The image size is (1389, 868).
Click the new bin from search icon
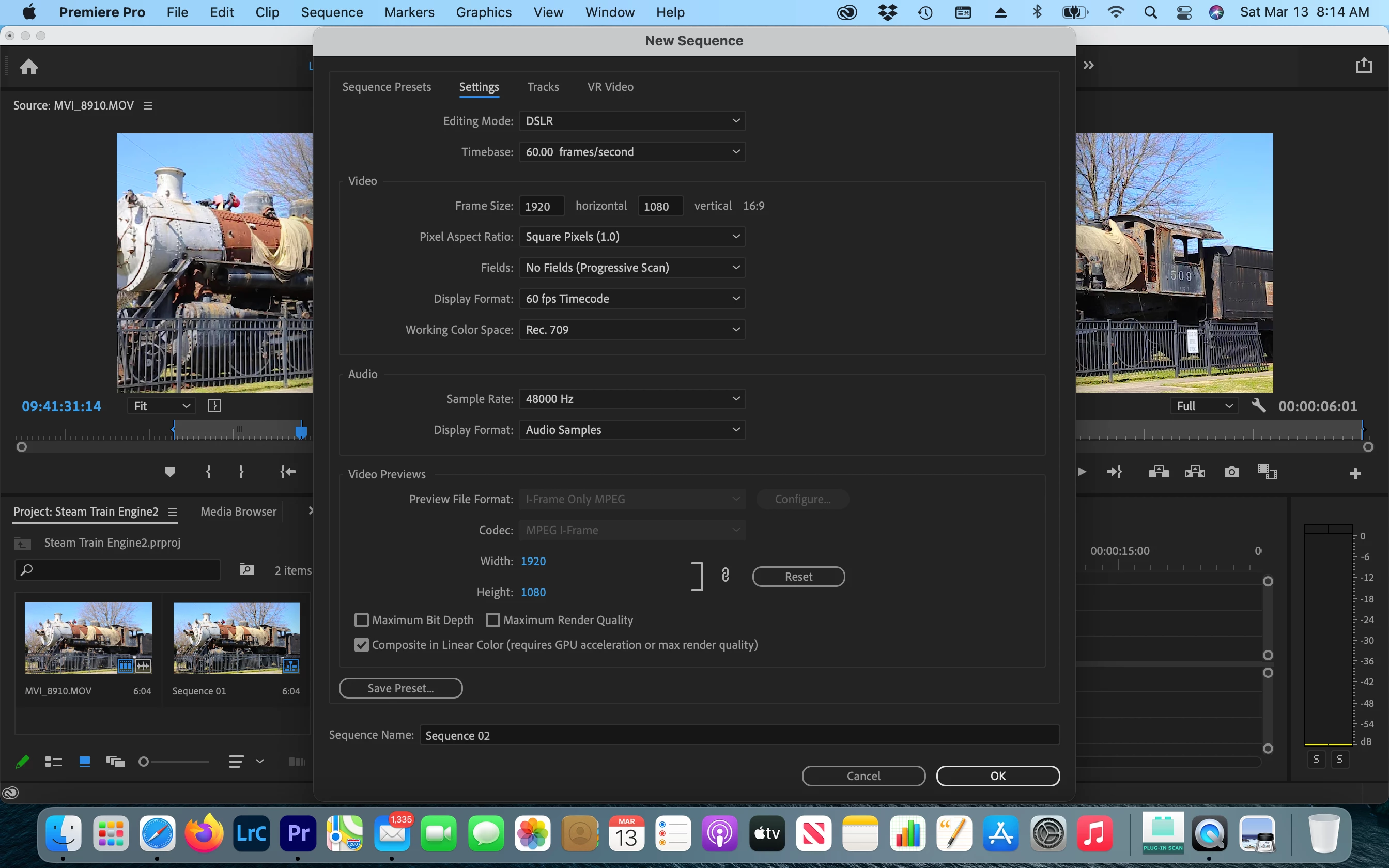(x=247, y=569)
